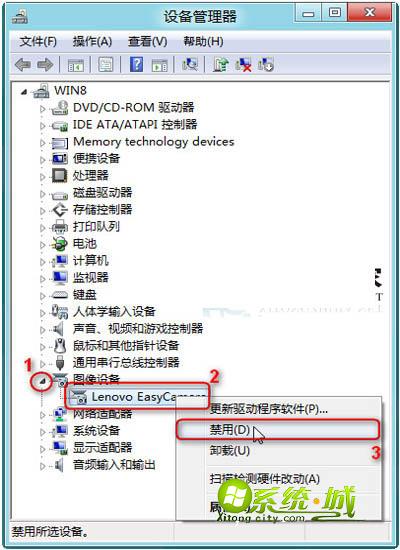Open the 文件(F) menu
This screenshot has height=550, width=400.
pos(38,42)
